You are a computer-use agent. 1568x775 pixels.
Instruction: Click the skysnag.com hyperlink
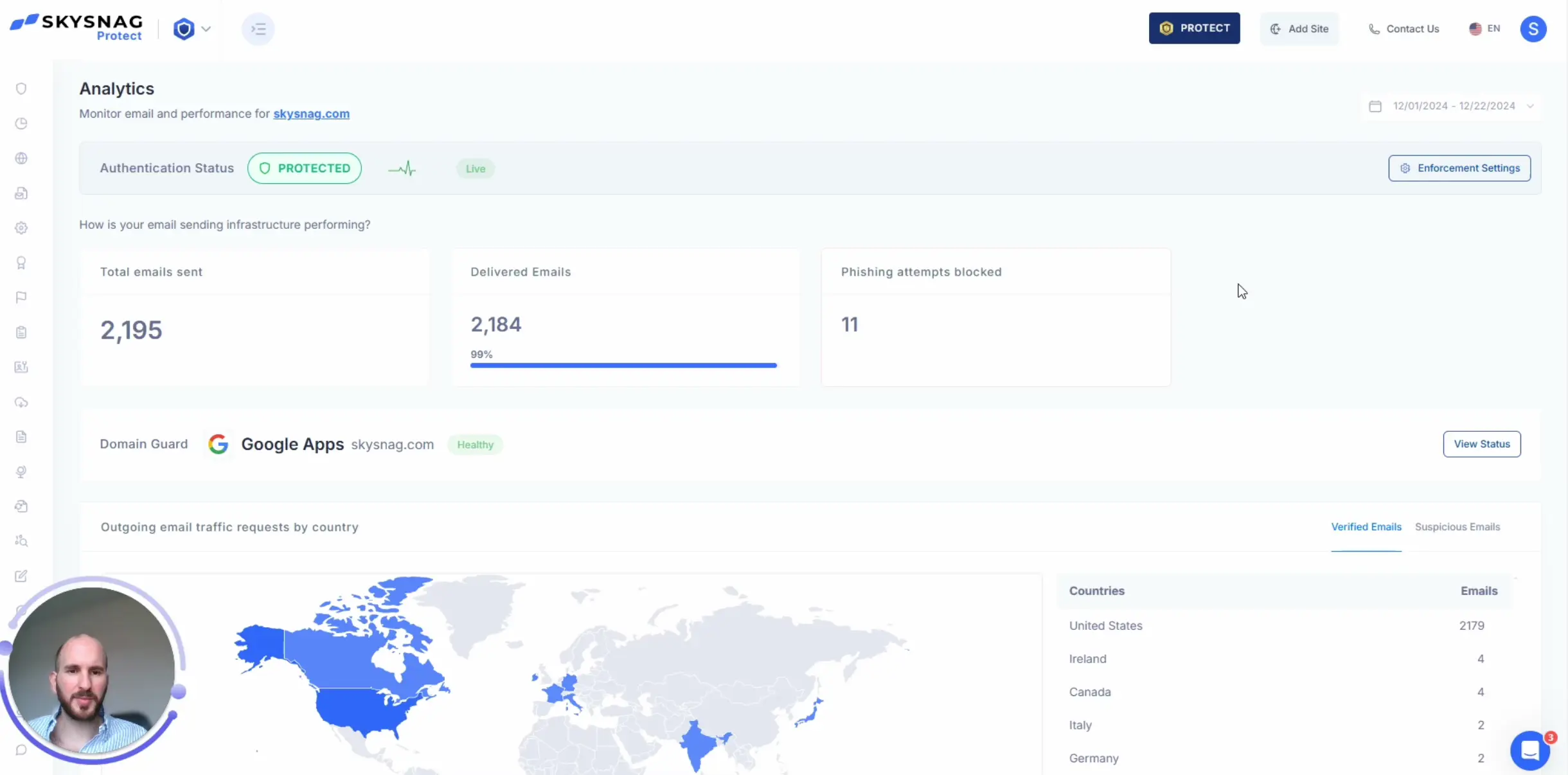(310, 113)
